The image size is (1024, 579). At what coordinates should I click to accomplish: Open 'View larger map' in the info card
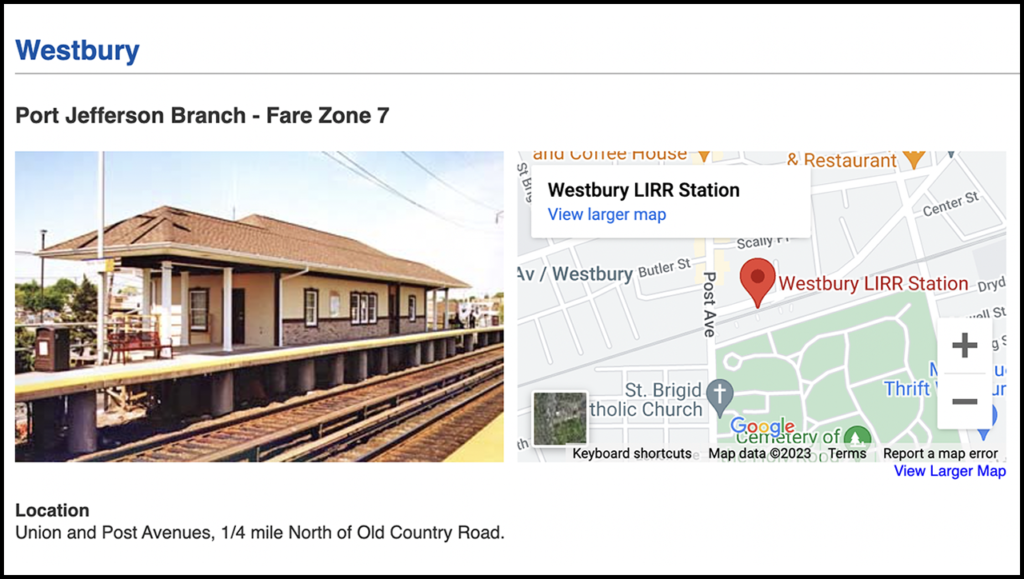(607, 214)
